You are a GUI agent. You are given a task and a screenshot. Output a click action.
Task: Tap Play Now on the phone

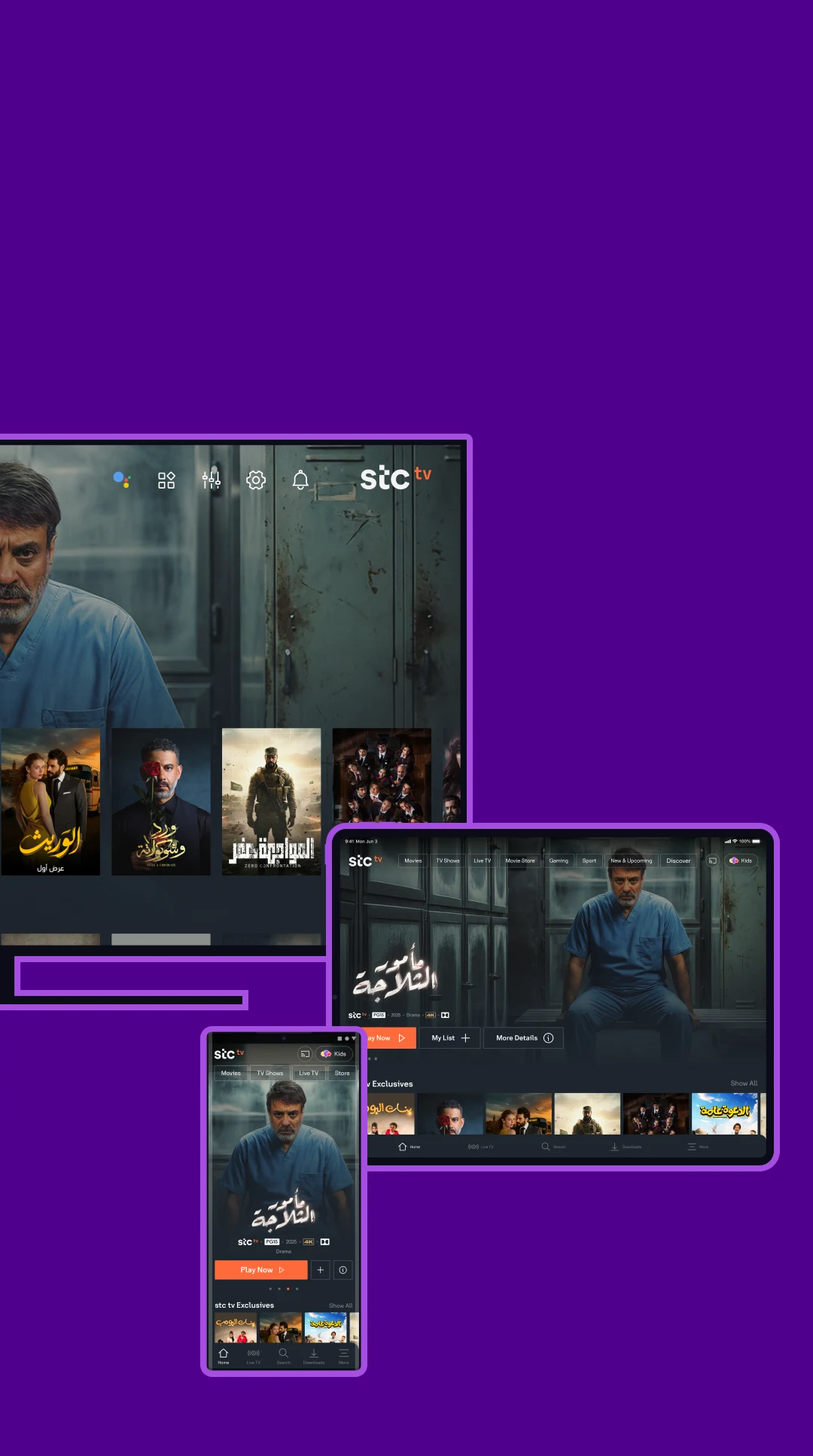[x=261, y=1270]
